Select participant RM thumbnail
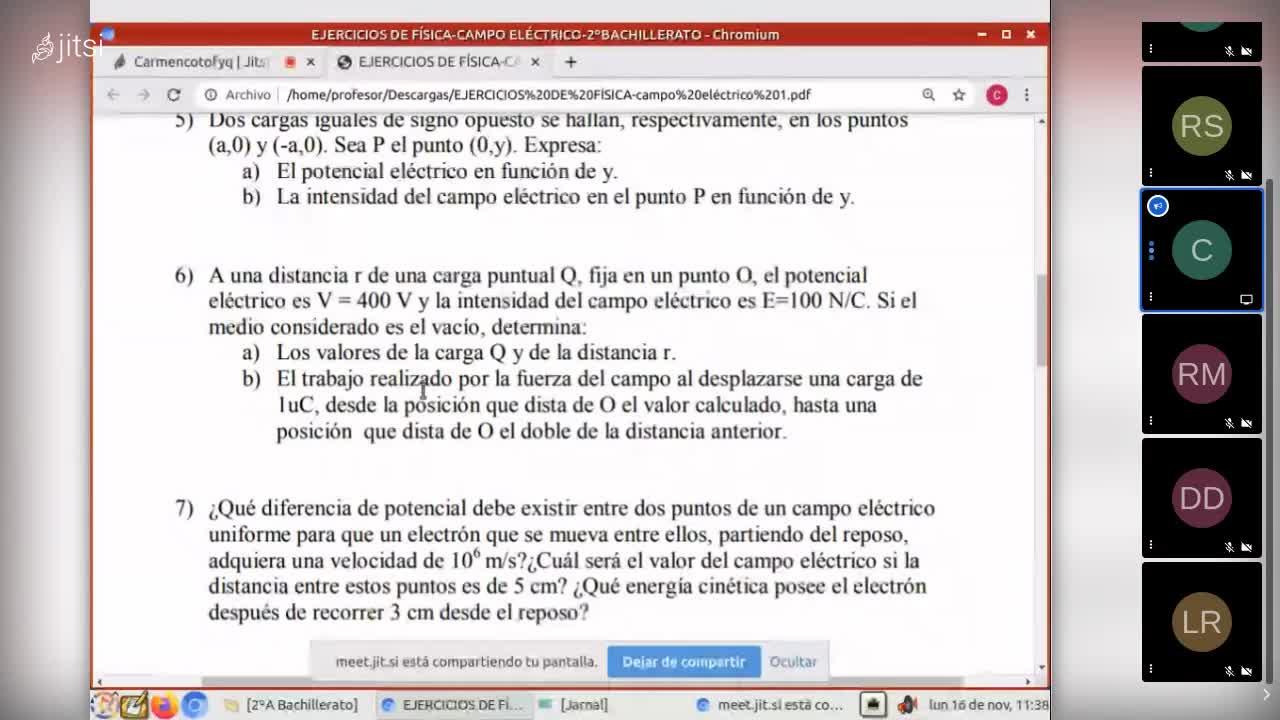1280x720 pixels. (x=1202, y=374)
